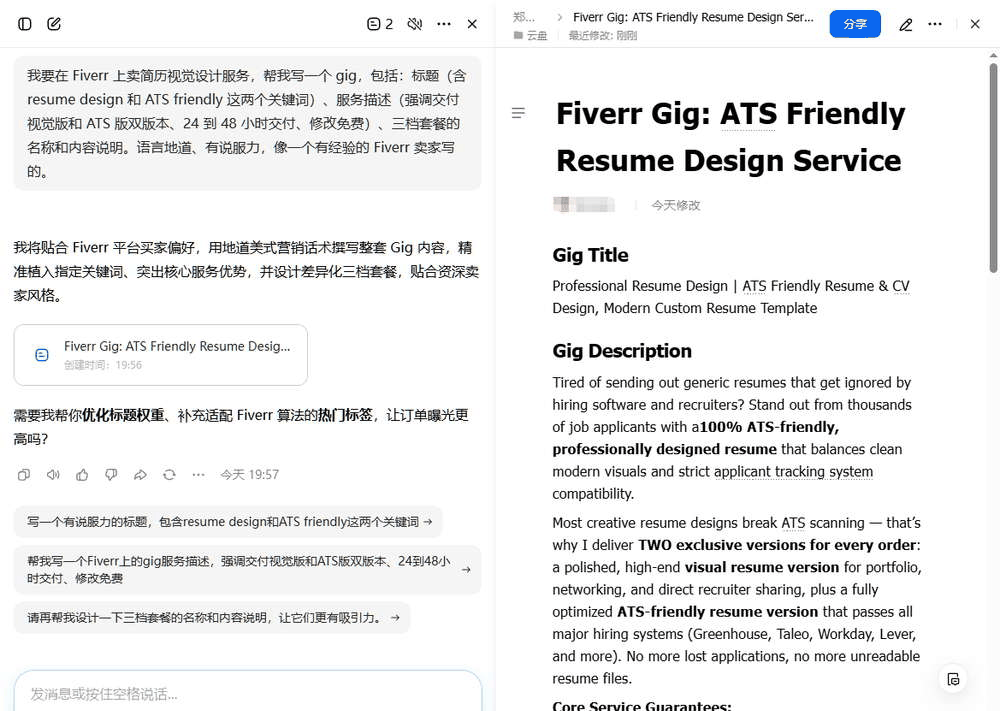The height and width of the screenshot is (711, 1000).
Task: Click the parent breadcrumb before the chevron
Action: tap(524, 17)
